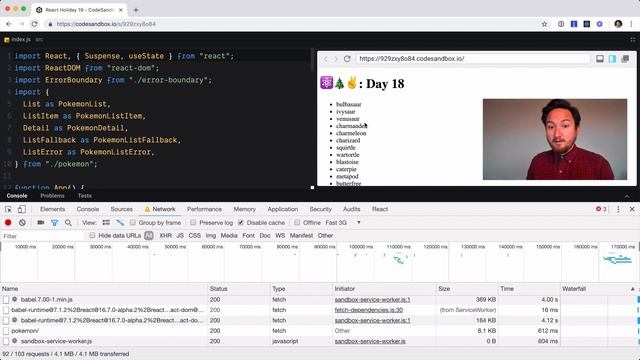
Task: Clear the network log
Action: click(x=22, y=222)
